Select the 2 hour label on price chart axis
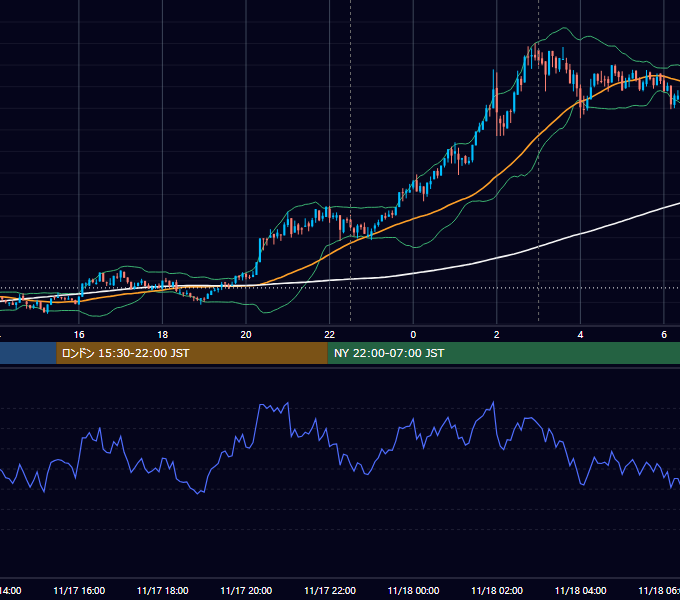Viewport: 680px width, 600px height. click(497, 335)
